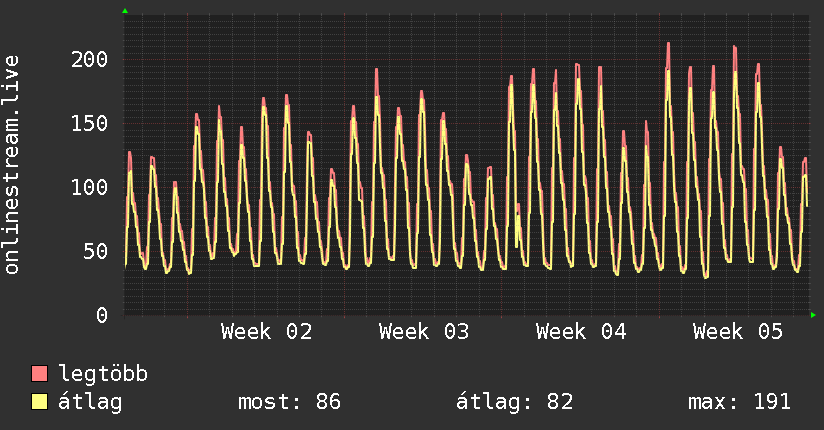Click the 'most: 86' current value
This screenshot has height=430, width=824.
click(290, 402)
